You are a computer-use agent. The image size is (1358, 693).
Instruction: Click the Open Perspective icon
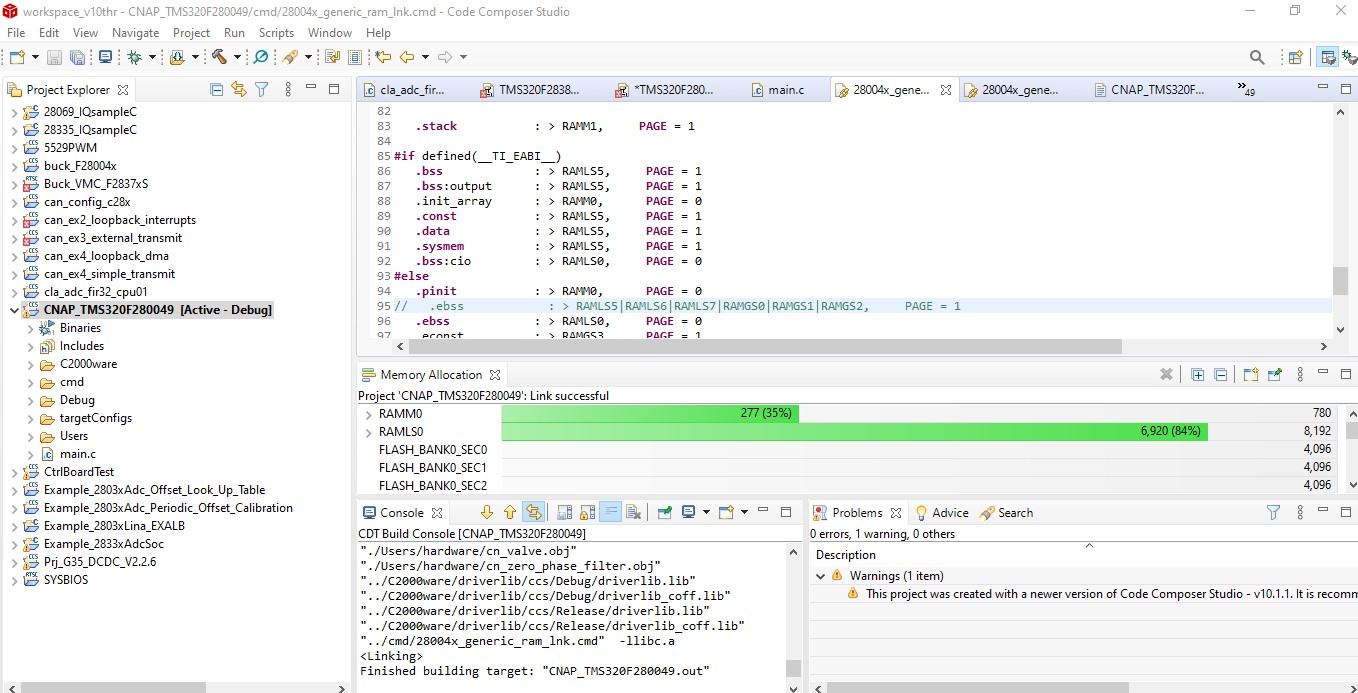(x=1295, y=58)
